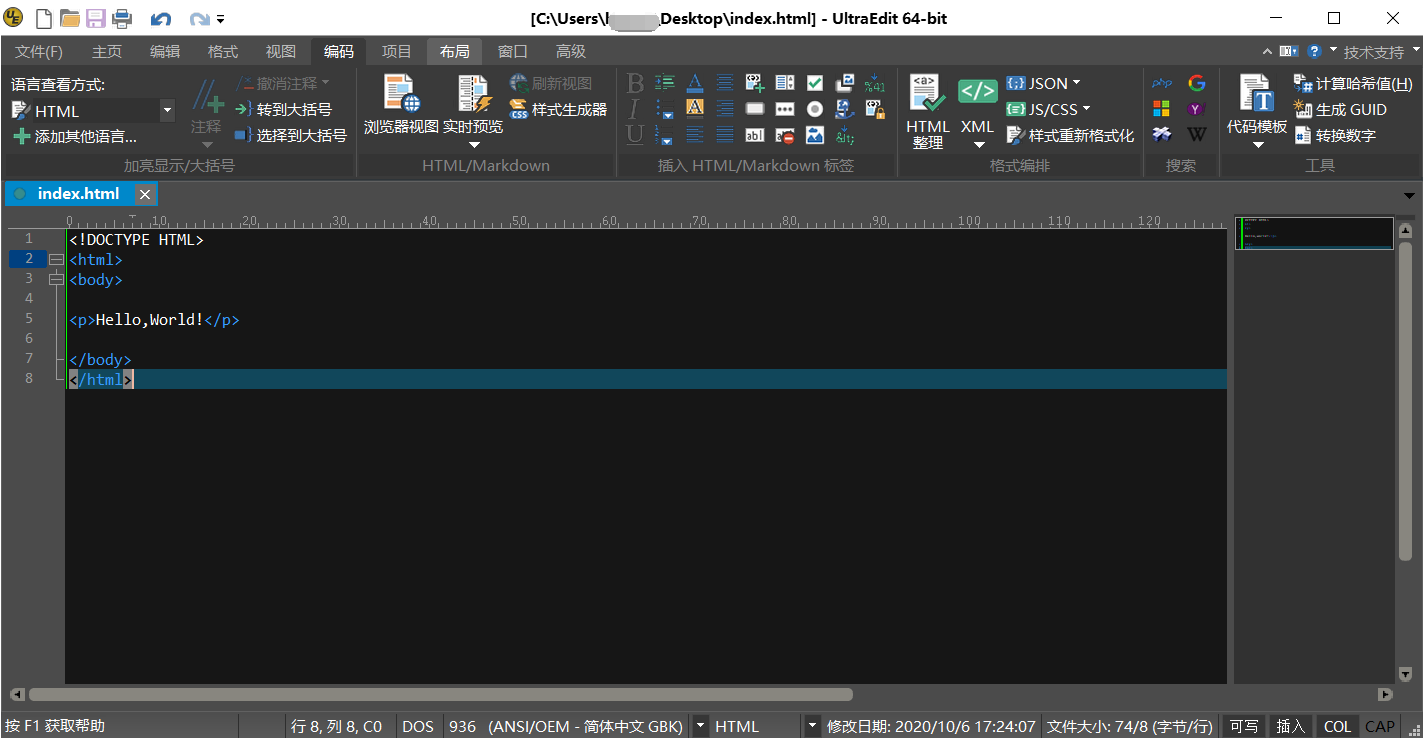
Task: Save file using the floppy disk icon
Action: [x=95, y=18]
